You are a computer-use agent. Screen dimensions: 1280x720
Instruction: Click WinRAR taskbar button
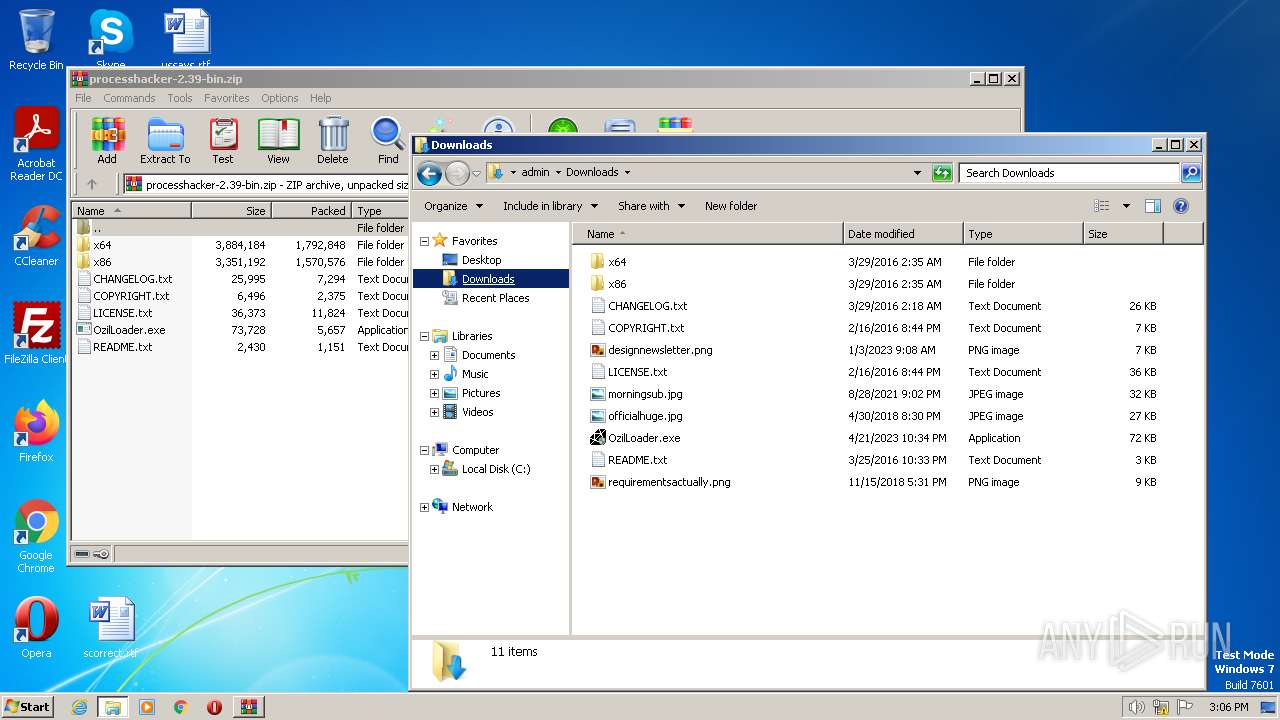[248, 707]
